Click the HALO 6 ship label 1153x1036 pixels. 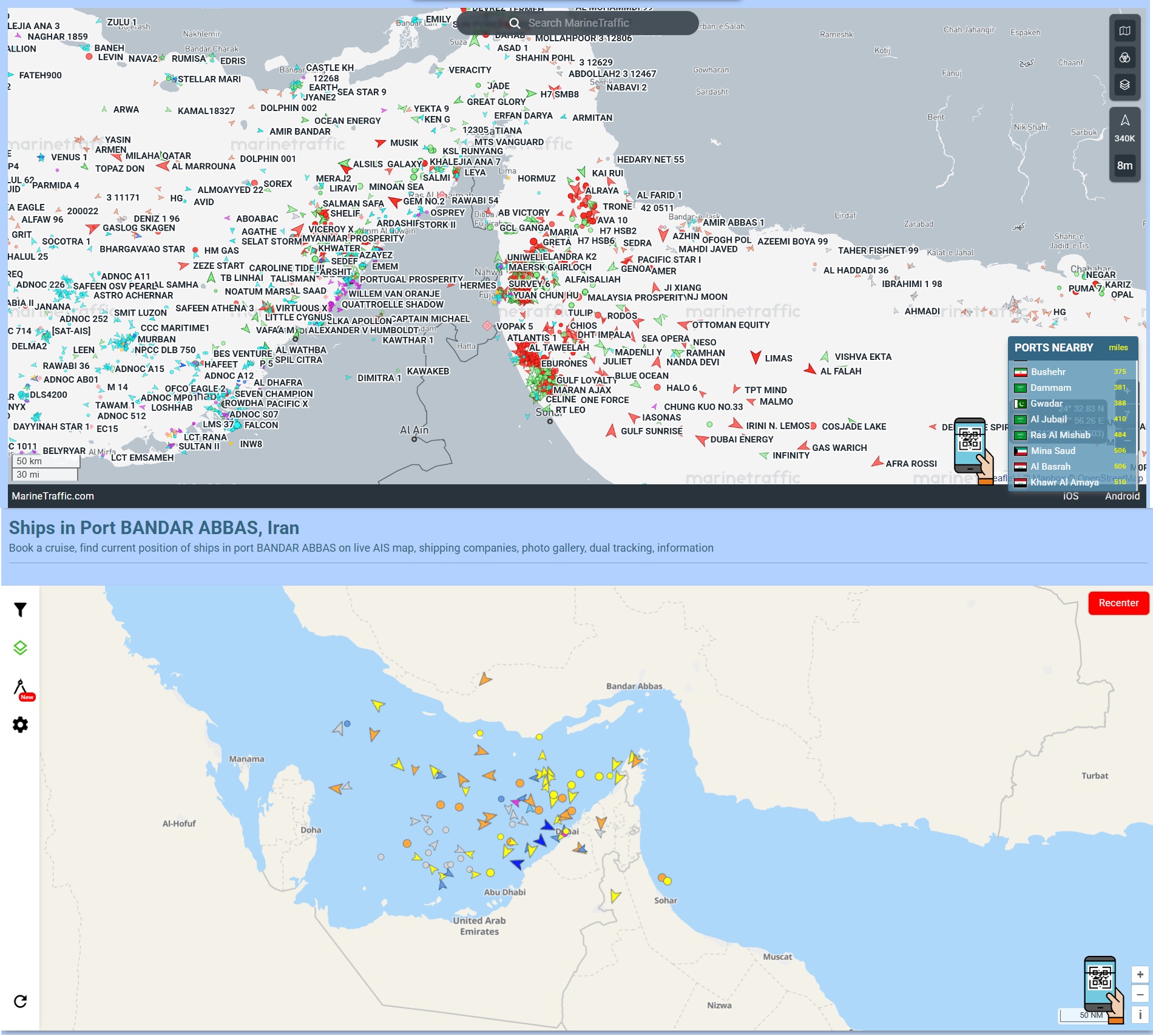681,388
